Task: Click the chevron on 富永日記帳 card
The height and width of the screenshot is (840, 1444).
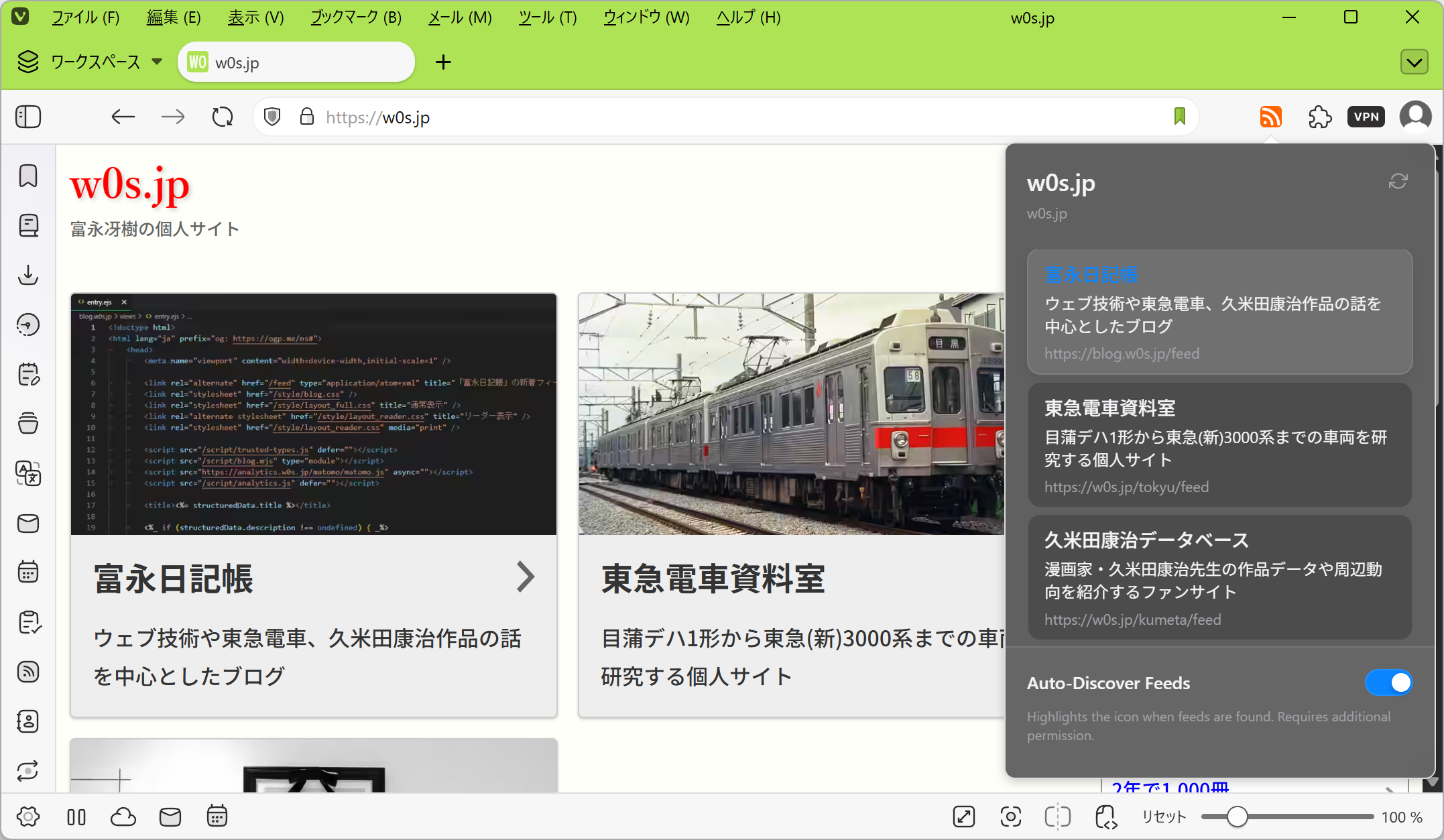Action: pos(526,577)
